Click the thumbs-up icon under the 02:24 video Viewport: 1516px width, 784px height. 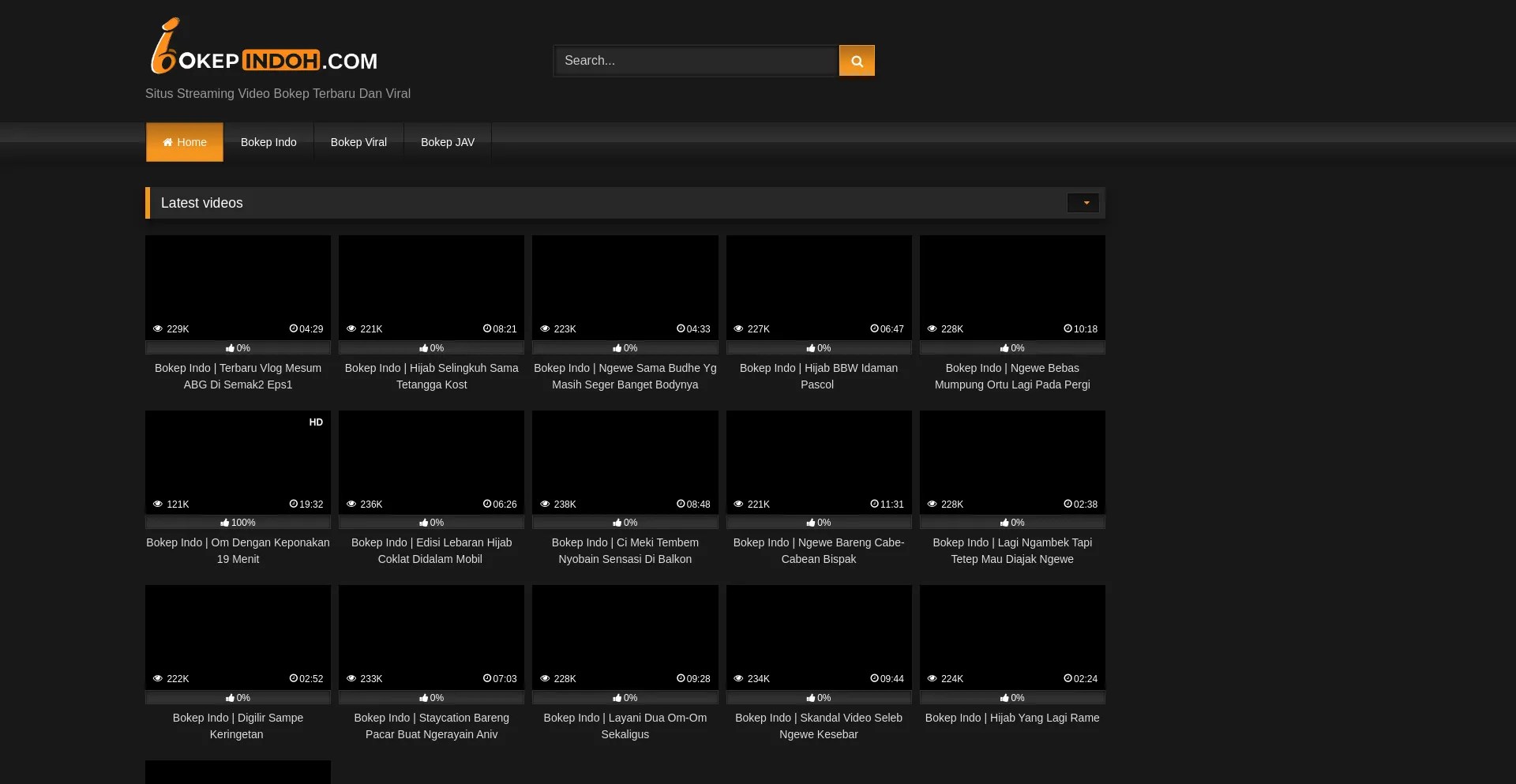1004,698
